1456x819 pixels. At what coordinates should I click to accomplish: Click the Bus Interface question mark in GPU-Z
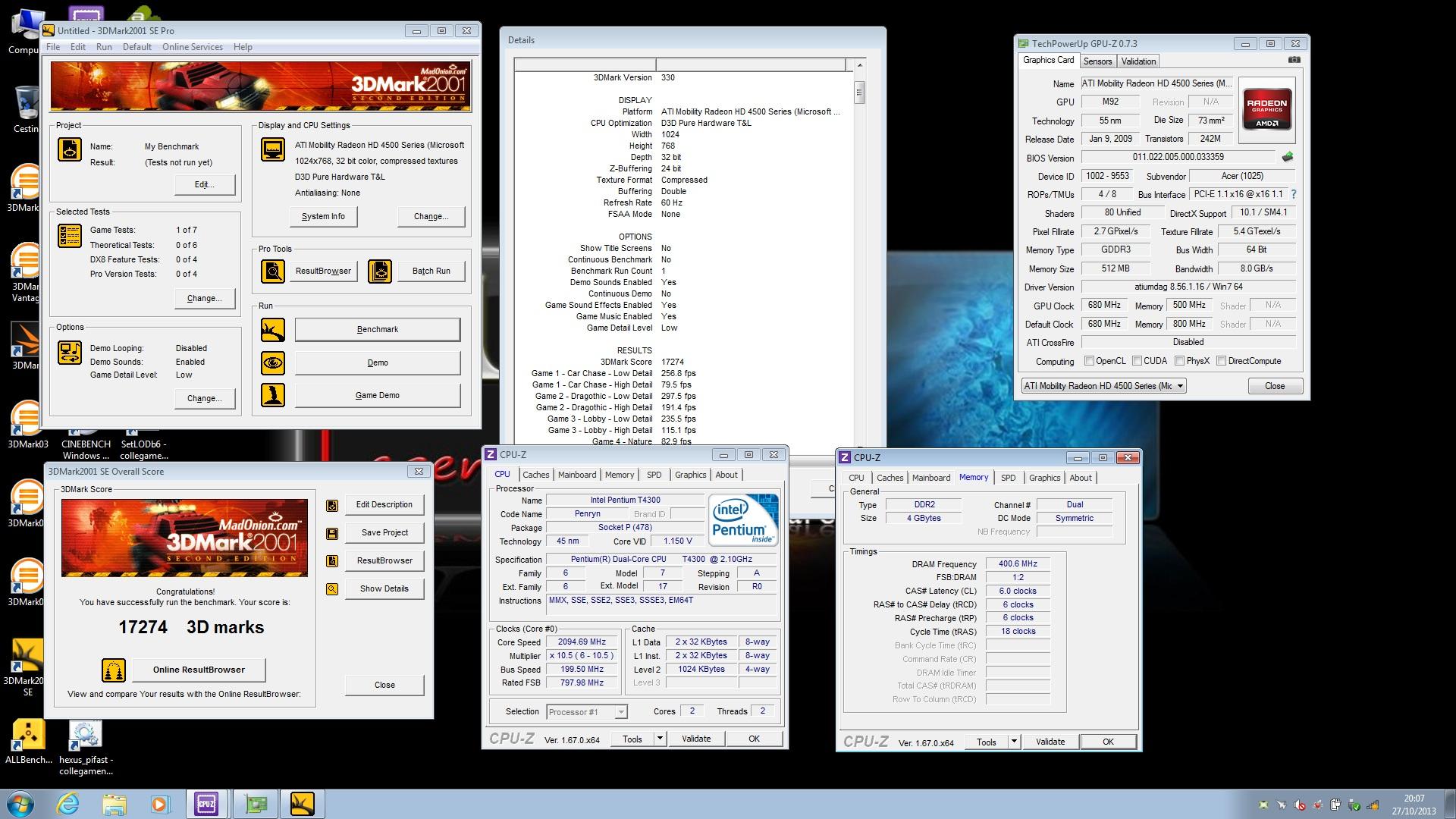1294,194
